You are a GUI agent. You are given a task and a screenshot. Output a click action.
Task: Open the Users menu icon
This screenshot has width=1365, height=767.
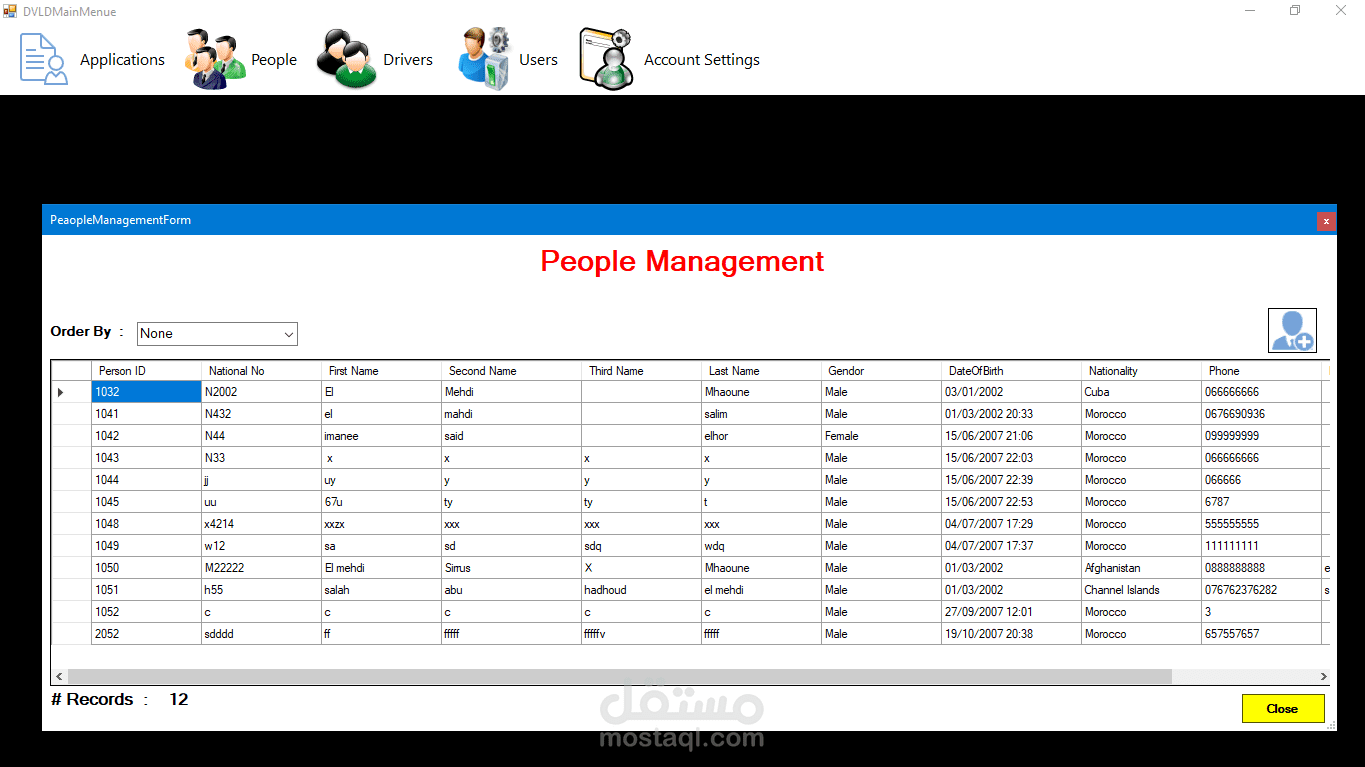click(485, 59)
